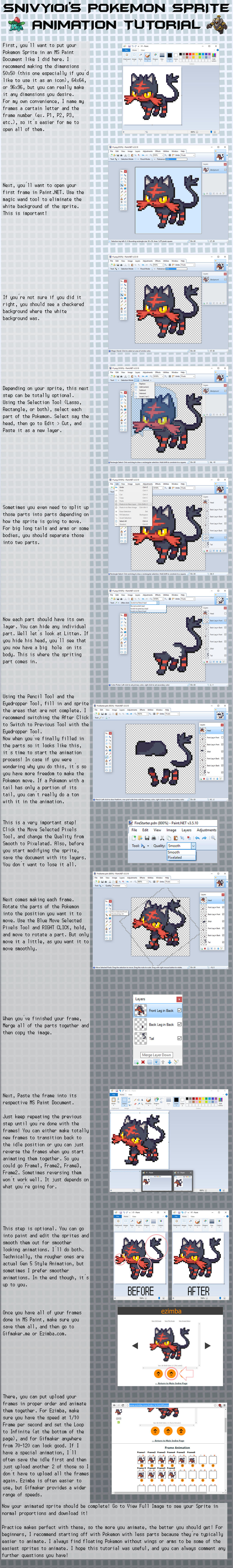Toggle Back Leg in Back layer visibility checkbox

coord(180,1024)
